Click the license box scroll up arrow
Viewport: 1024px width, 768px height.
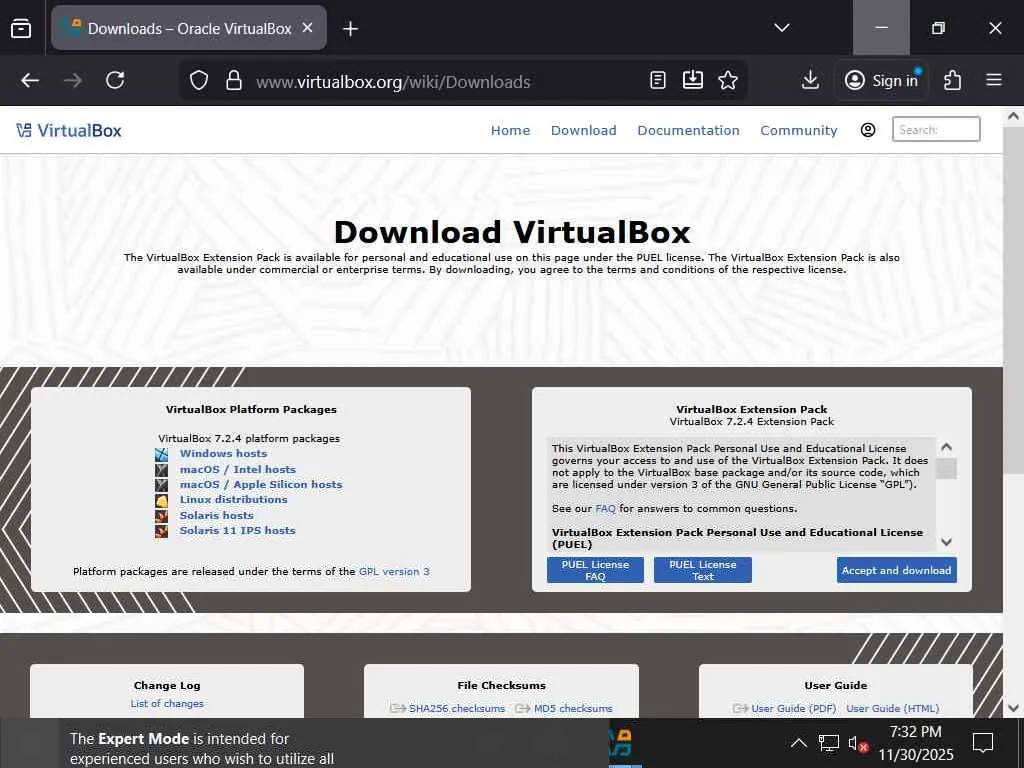point(946,447)
